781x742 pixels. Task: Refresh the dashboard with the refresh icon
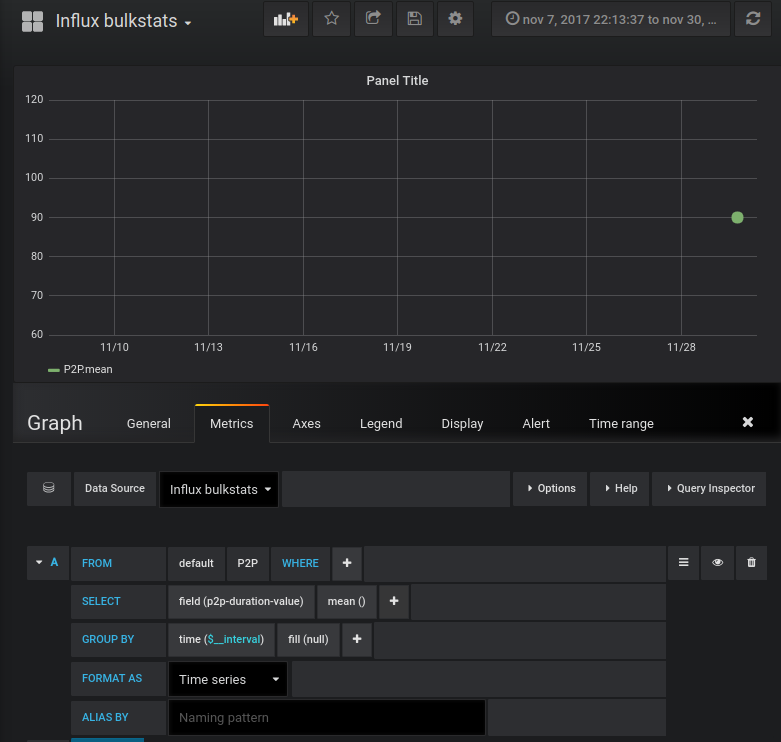point(753,19)
